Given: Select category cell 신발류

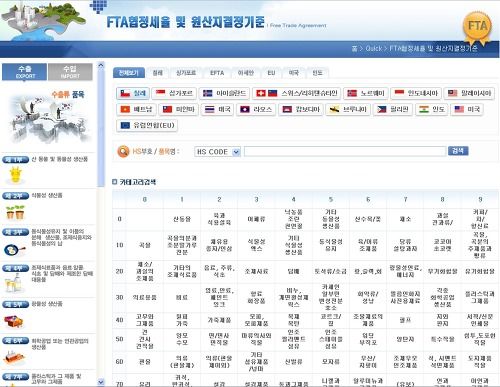Looking at the screenshot, I should [x=293, y=362].
